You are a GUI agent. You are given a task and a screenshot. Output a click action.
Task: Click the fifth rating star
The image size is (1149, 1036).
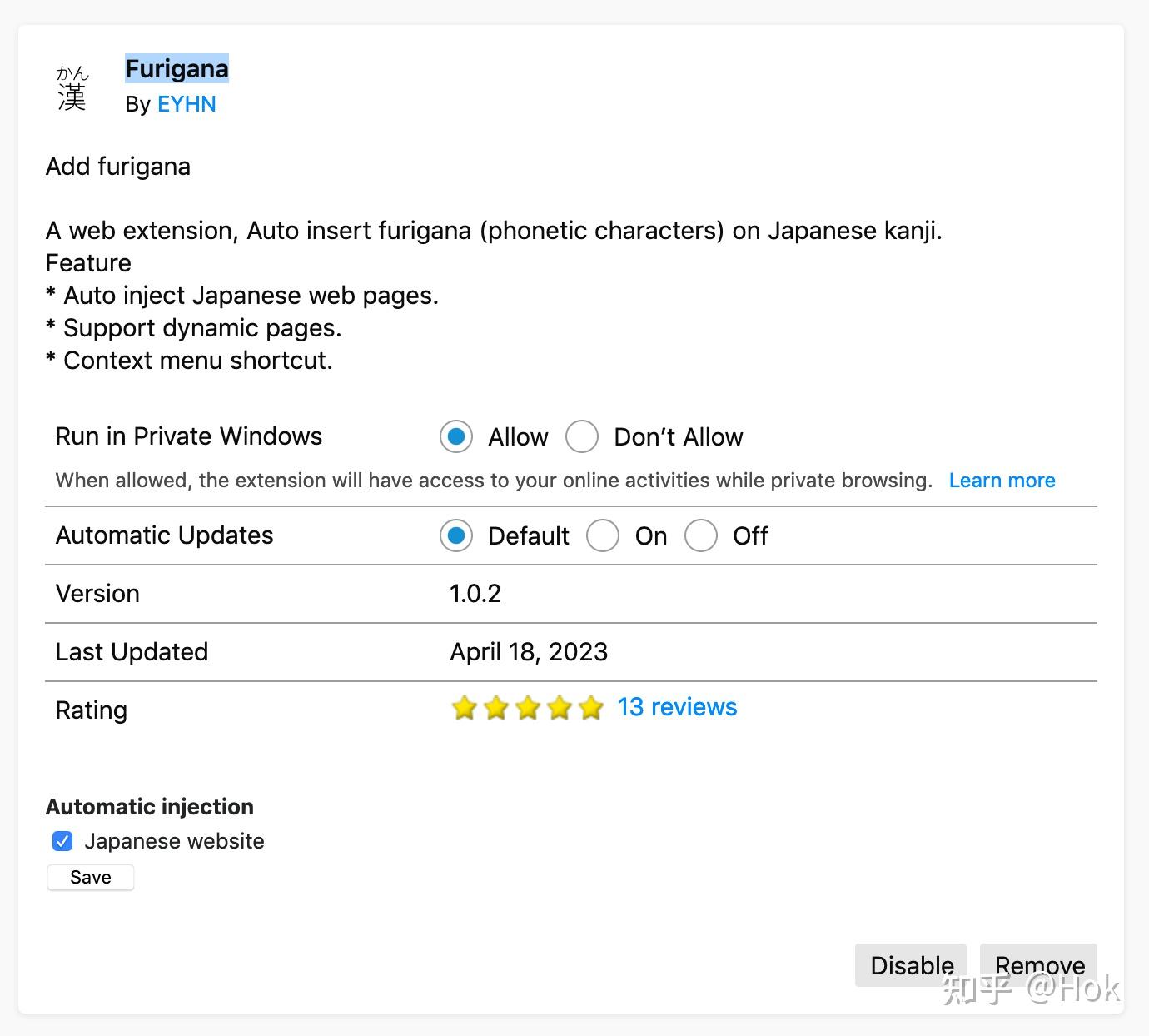590,708
